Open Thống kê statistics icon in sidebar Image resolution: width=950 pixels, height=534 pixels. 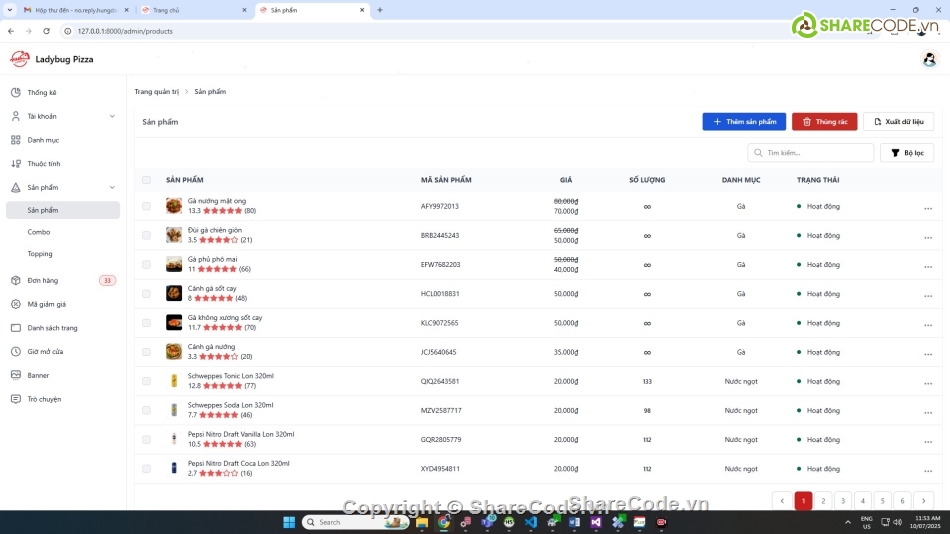tap(16, 92)
